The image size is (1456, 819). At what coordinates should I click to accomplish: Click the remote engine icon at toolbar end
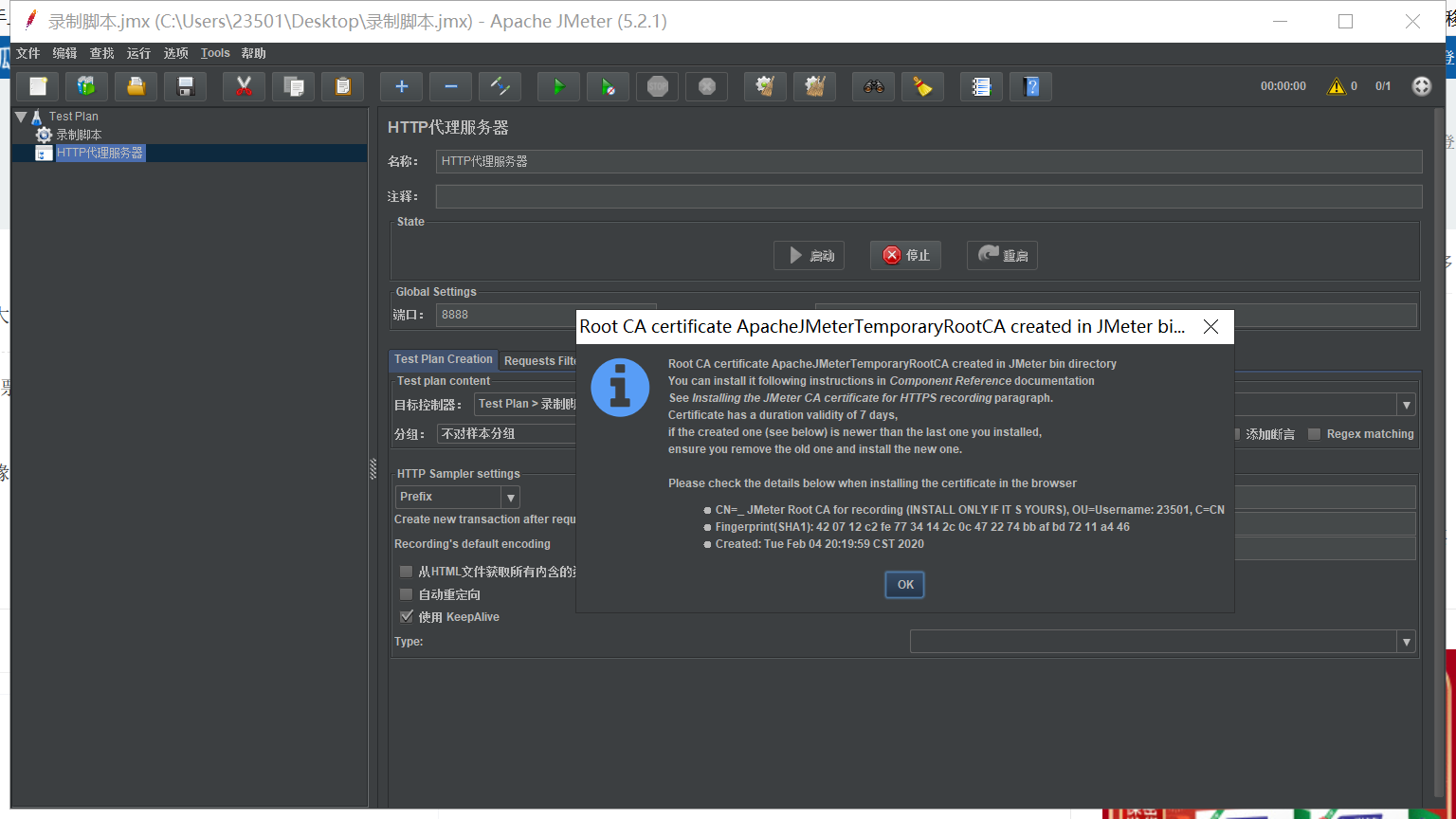pyautogui.click(x=1422, y=86)
